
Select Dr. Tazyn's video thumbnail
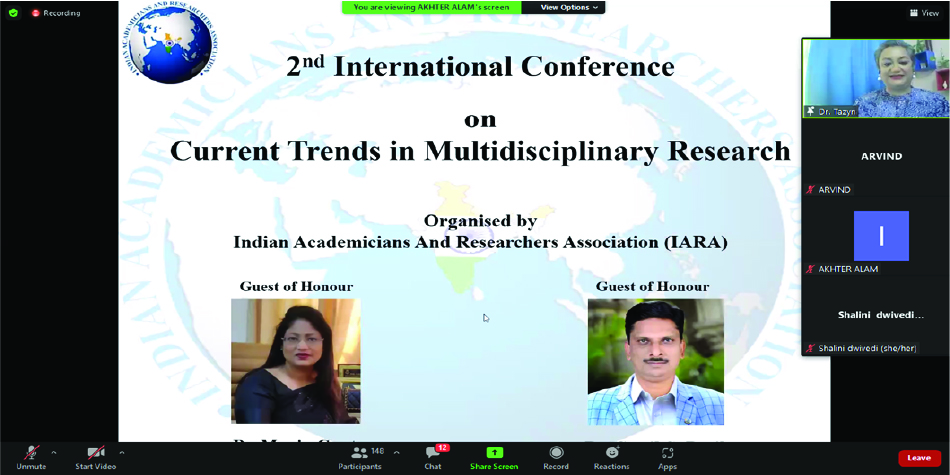(x=875, y=78)
